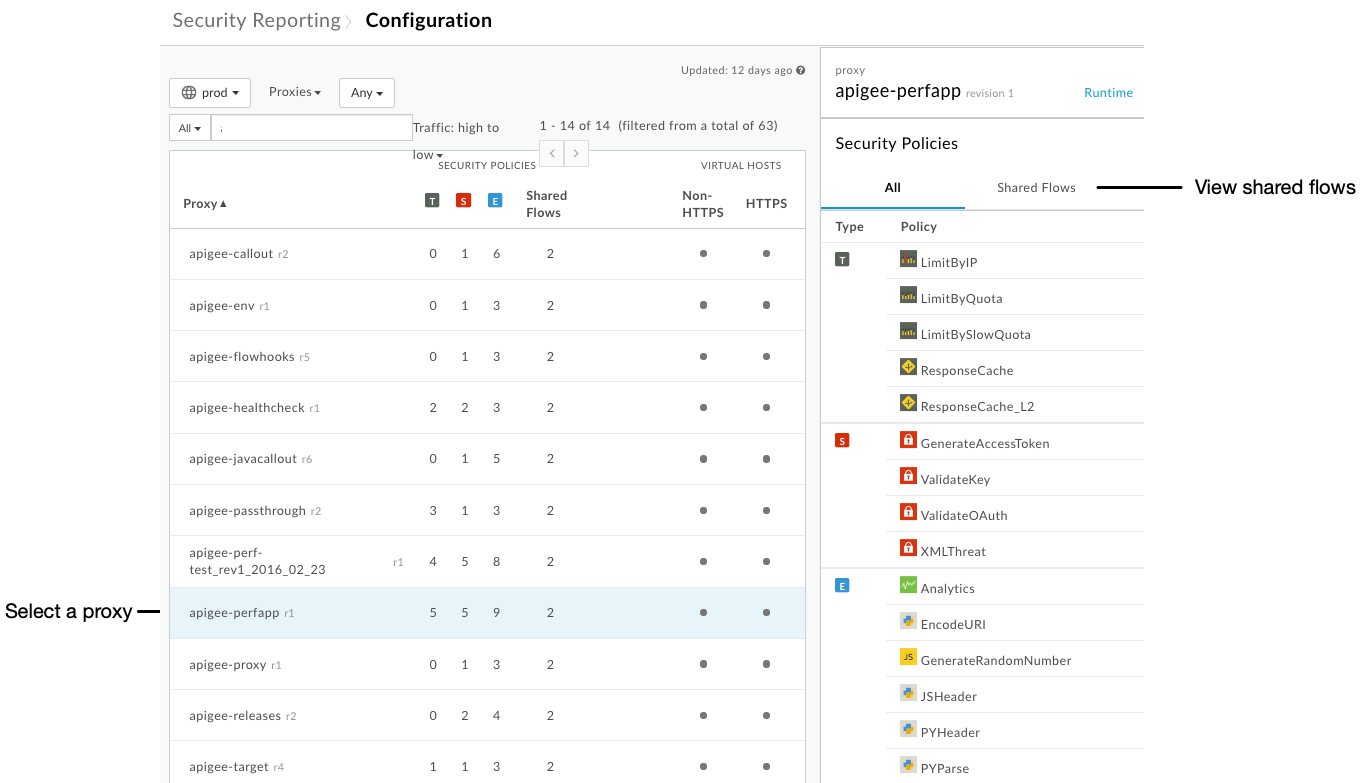Expand the Any filter dropdown
This screenshot has width=1362, height=783.
366,92
